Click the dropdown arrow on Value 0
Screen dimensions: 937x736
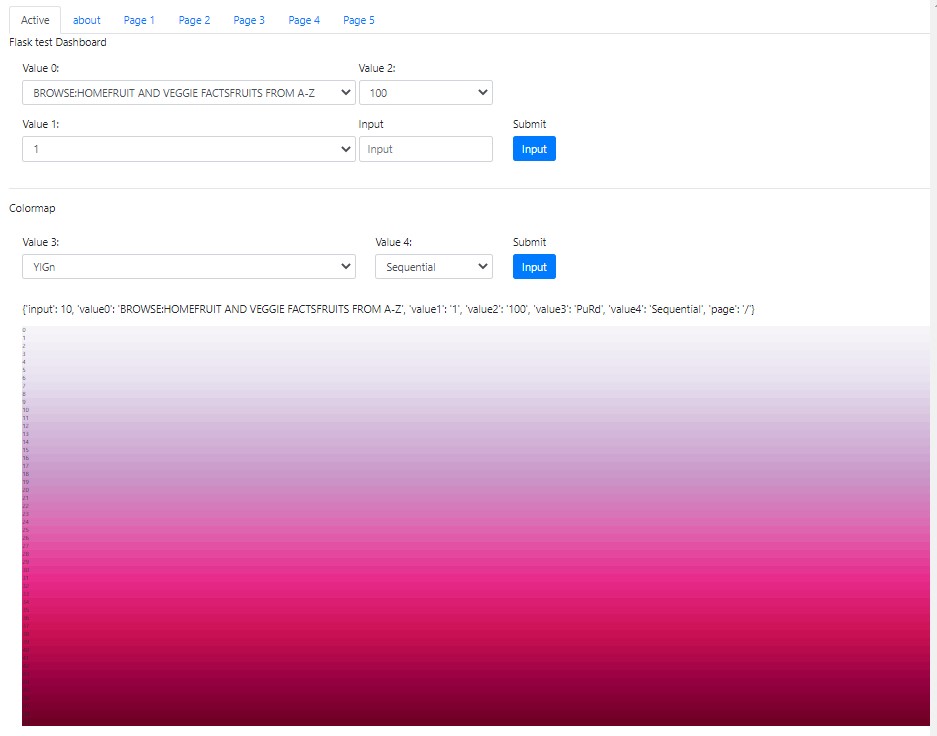pos(345,92)
